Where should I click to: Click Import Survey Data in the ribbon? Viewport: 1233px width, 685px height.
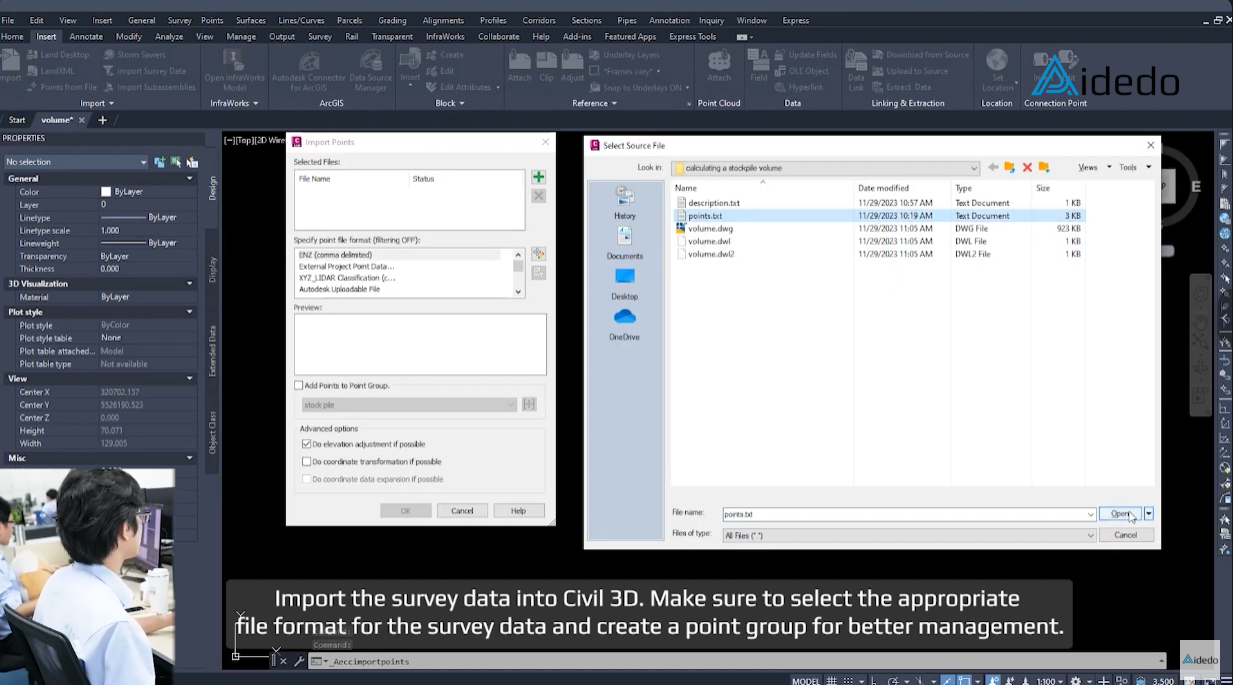click(x=145, y=71)
